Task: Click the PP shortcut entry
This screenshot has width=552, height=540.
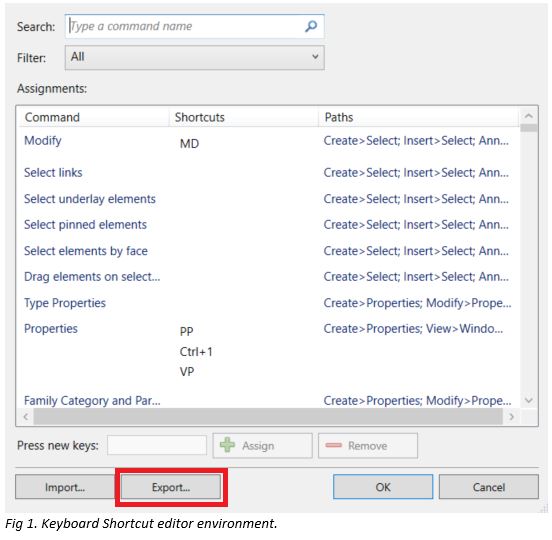Action: tap(187, 331)
